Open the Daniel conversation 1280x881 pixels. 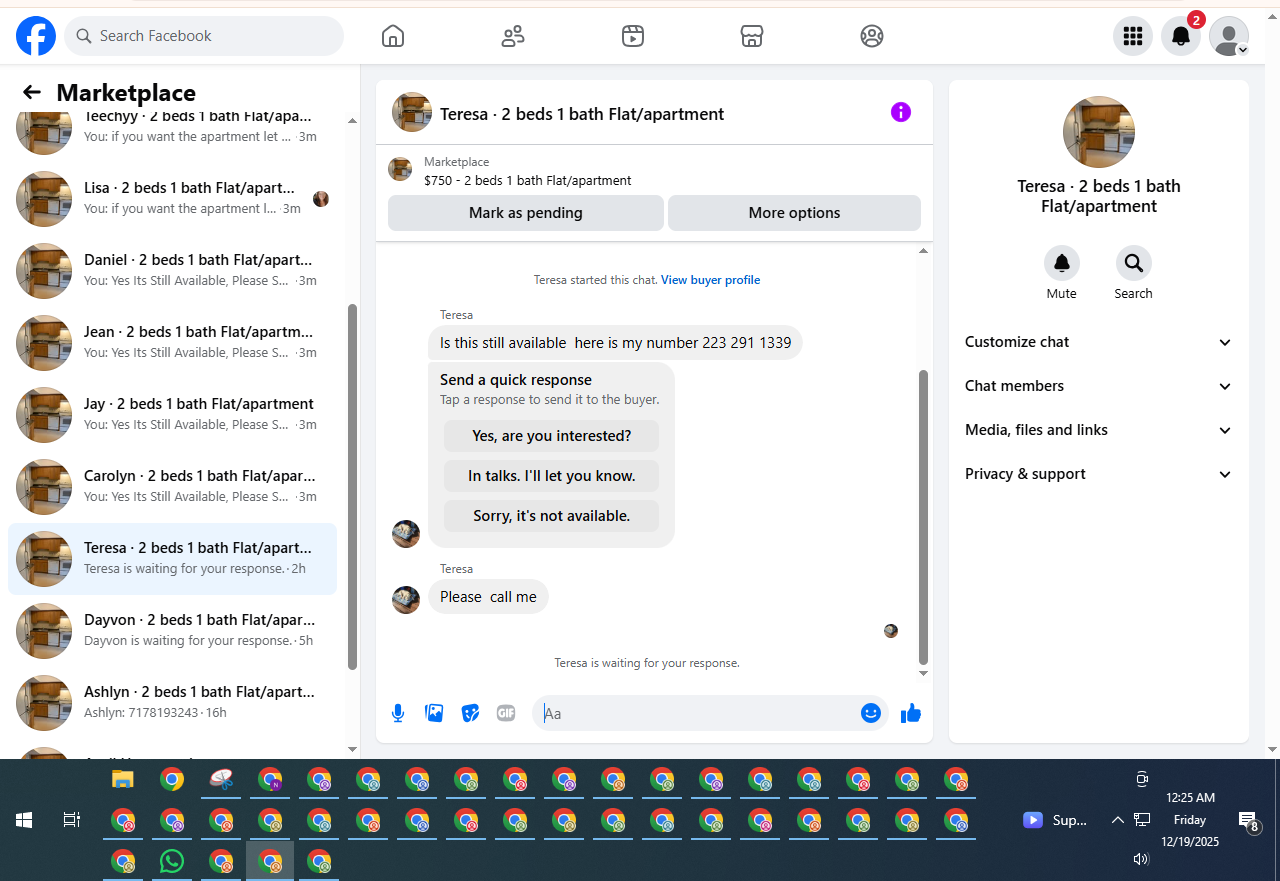pos(172,271)
